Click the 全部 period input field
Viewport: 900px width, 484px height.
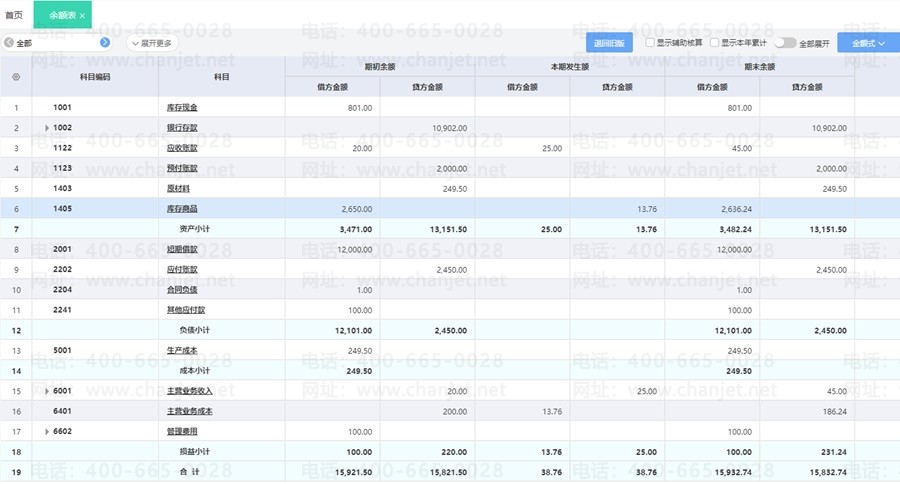[55, 43]
